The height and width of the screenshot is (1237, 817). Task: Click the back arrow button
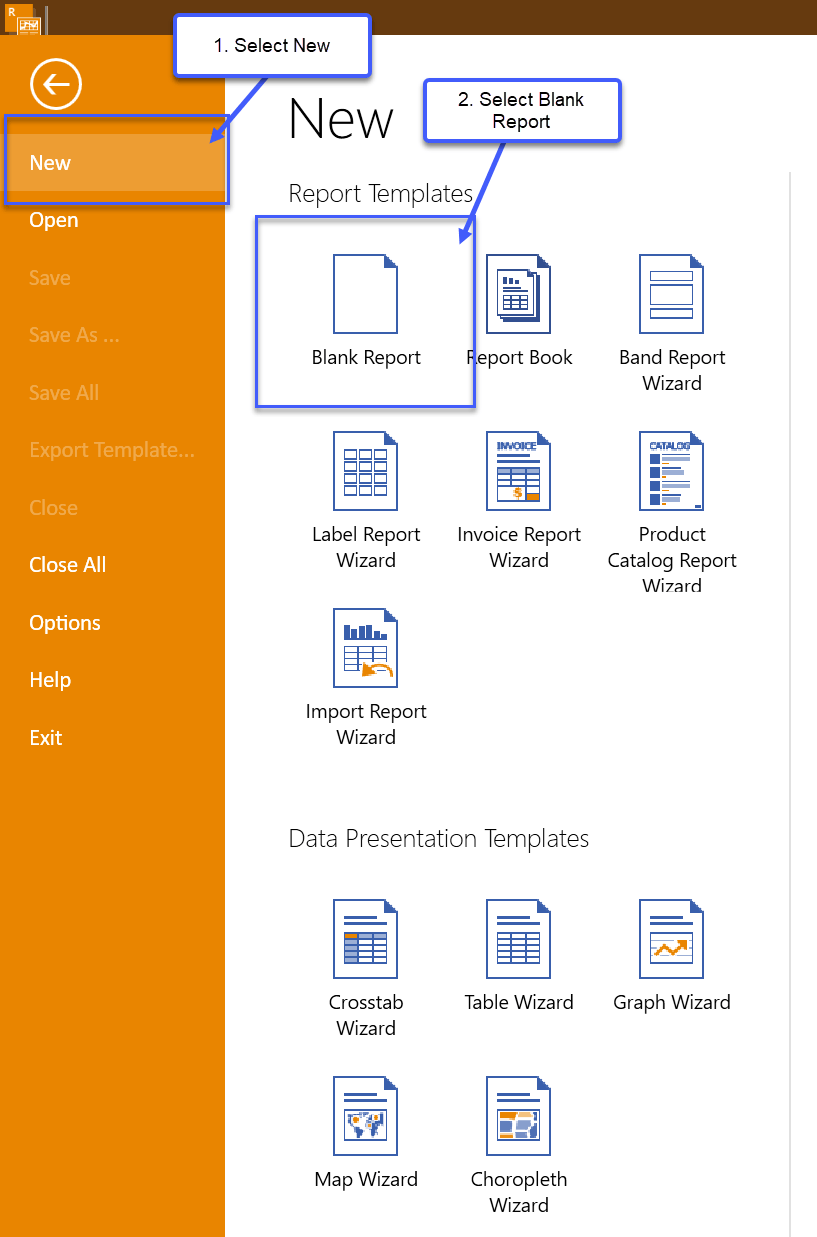55,84
